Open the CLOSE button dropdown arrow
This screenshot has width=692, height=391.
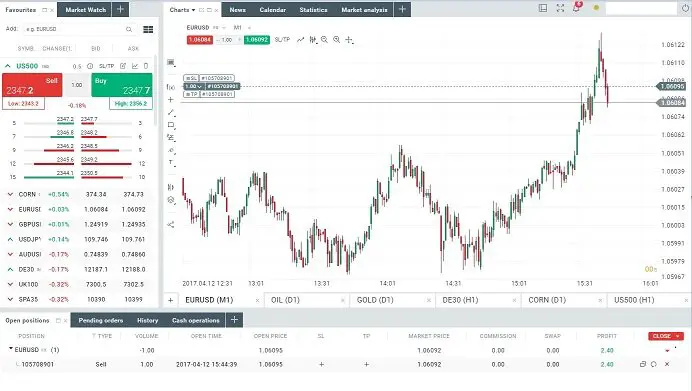(x=678, y=336)
